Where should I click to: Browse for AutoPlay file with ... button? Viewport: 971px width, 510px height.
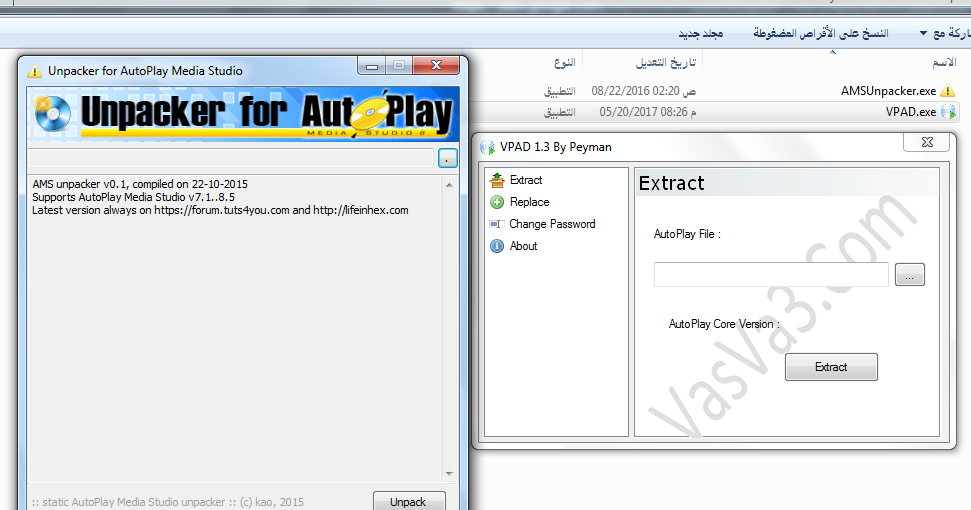pos(910,274)
